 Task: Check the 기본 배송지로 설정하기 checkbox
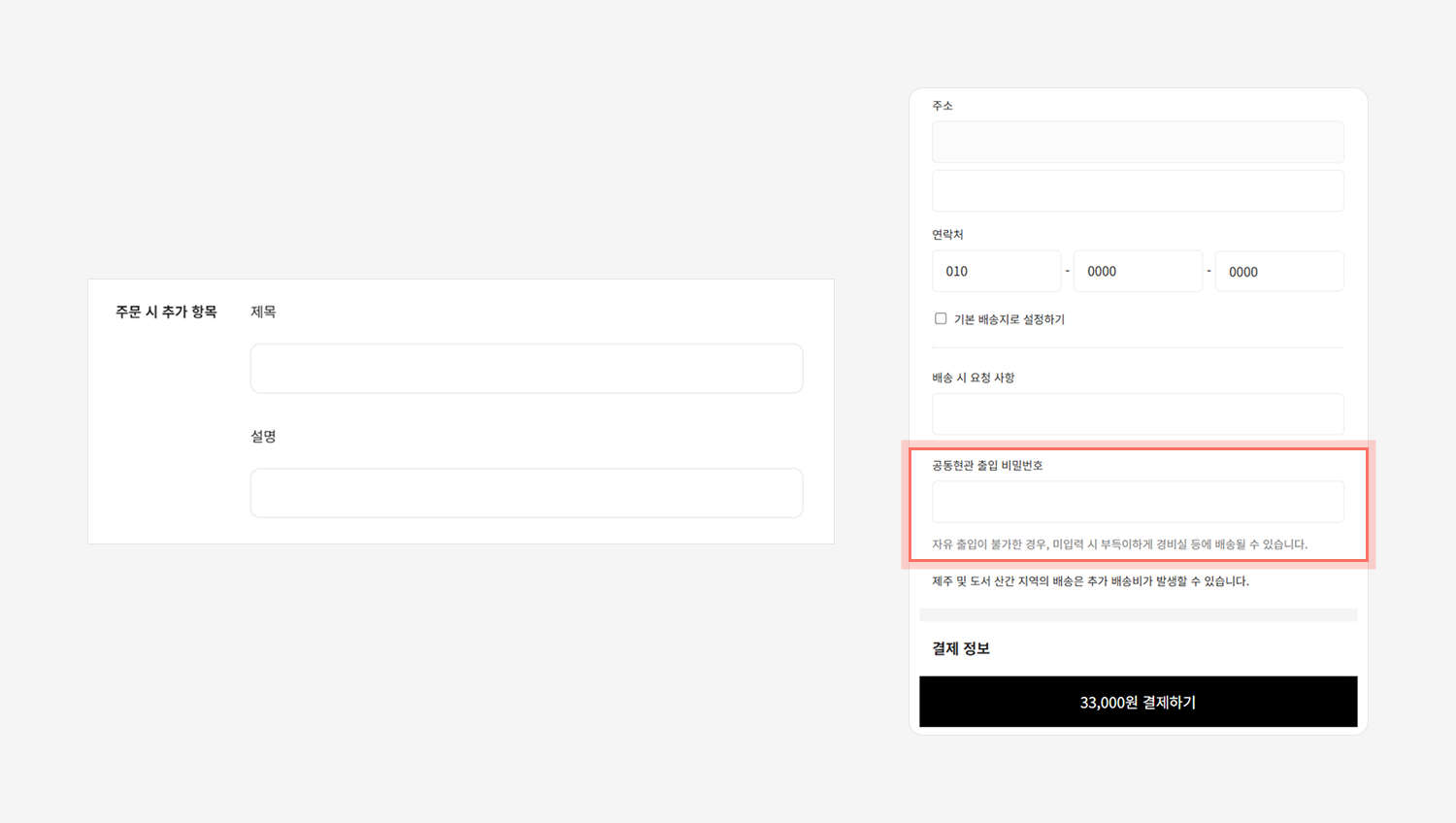941,318
